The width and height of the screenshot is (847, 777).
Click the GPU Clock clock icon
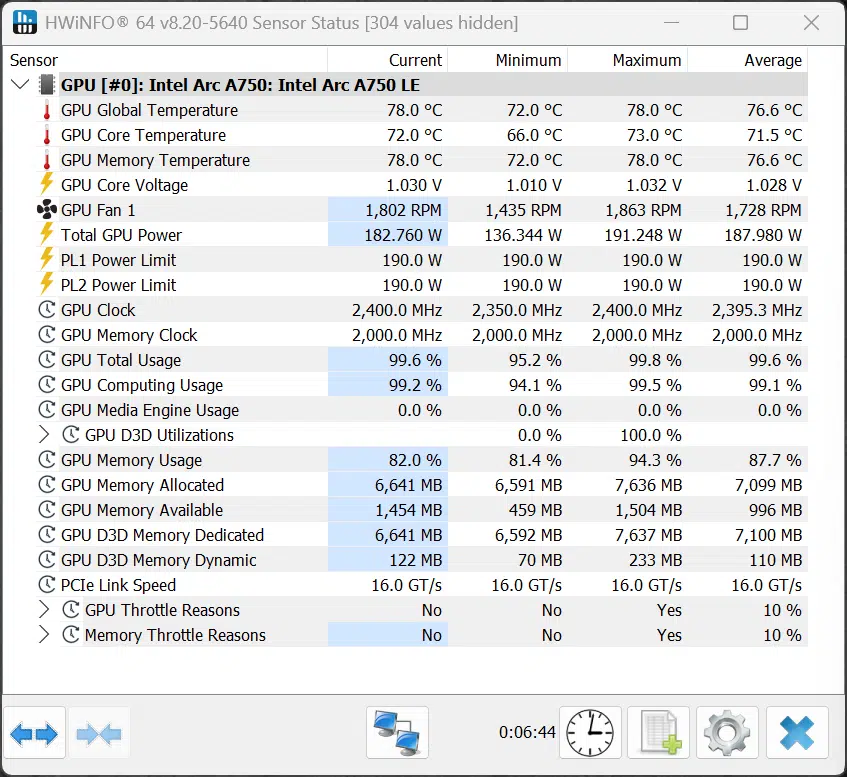[x=47, y=310]
